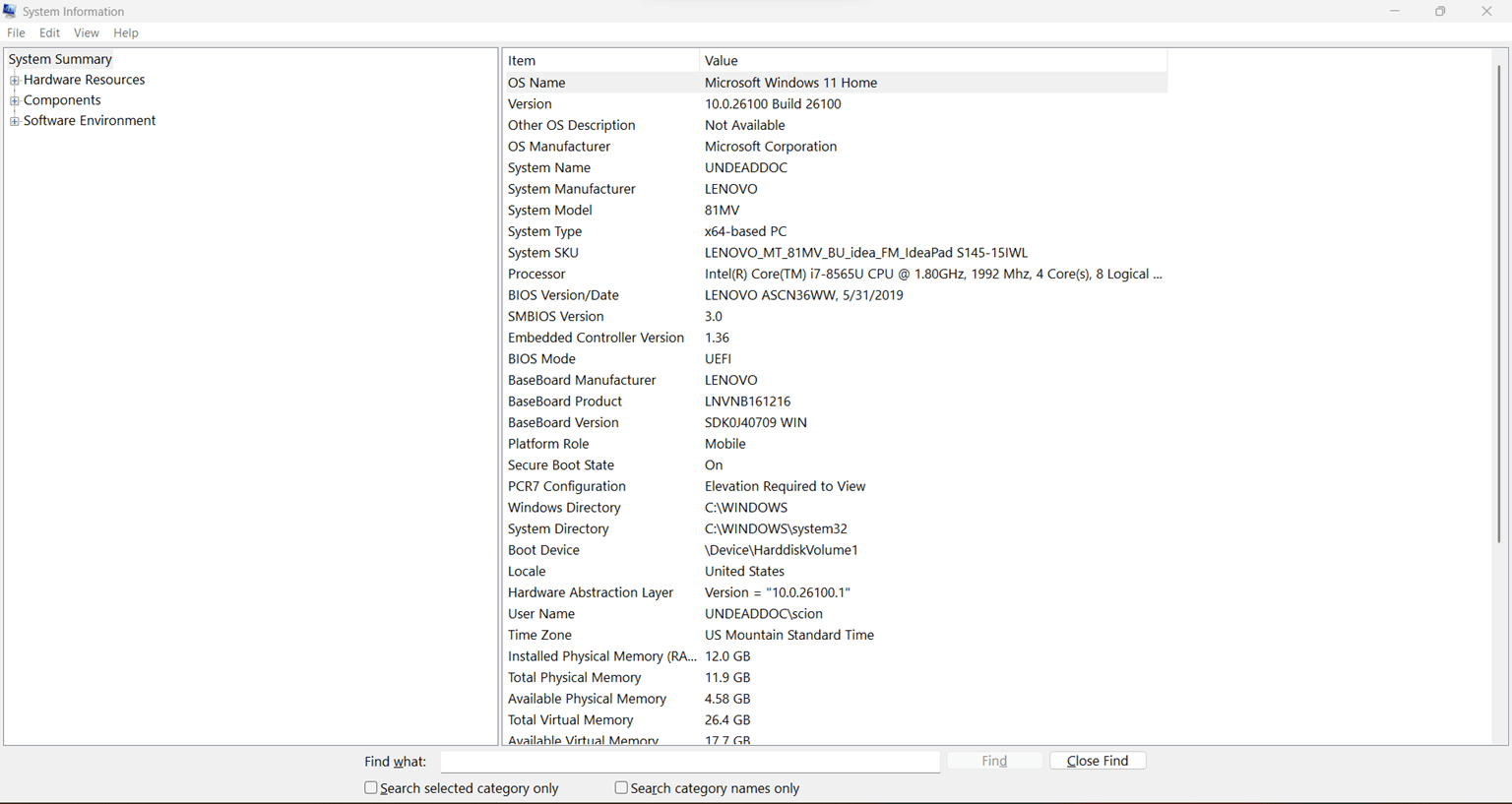
Task: Select the System Type row
Action: tap(835, 231)
